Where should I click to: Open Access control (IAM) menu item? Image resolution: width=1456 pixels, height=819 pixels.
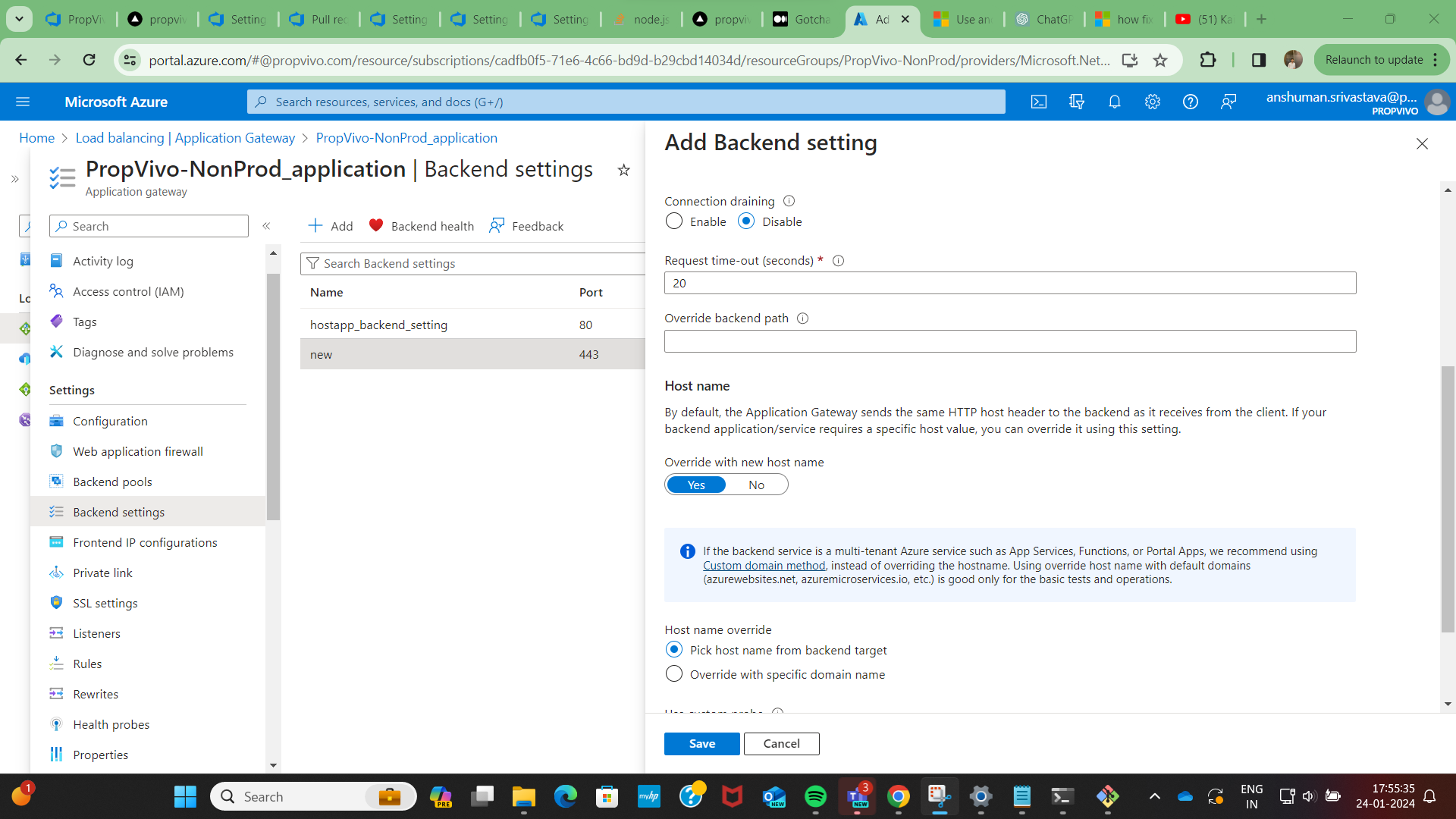point(128,291)
